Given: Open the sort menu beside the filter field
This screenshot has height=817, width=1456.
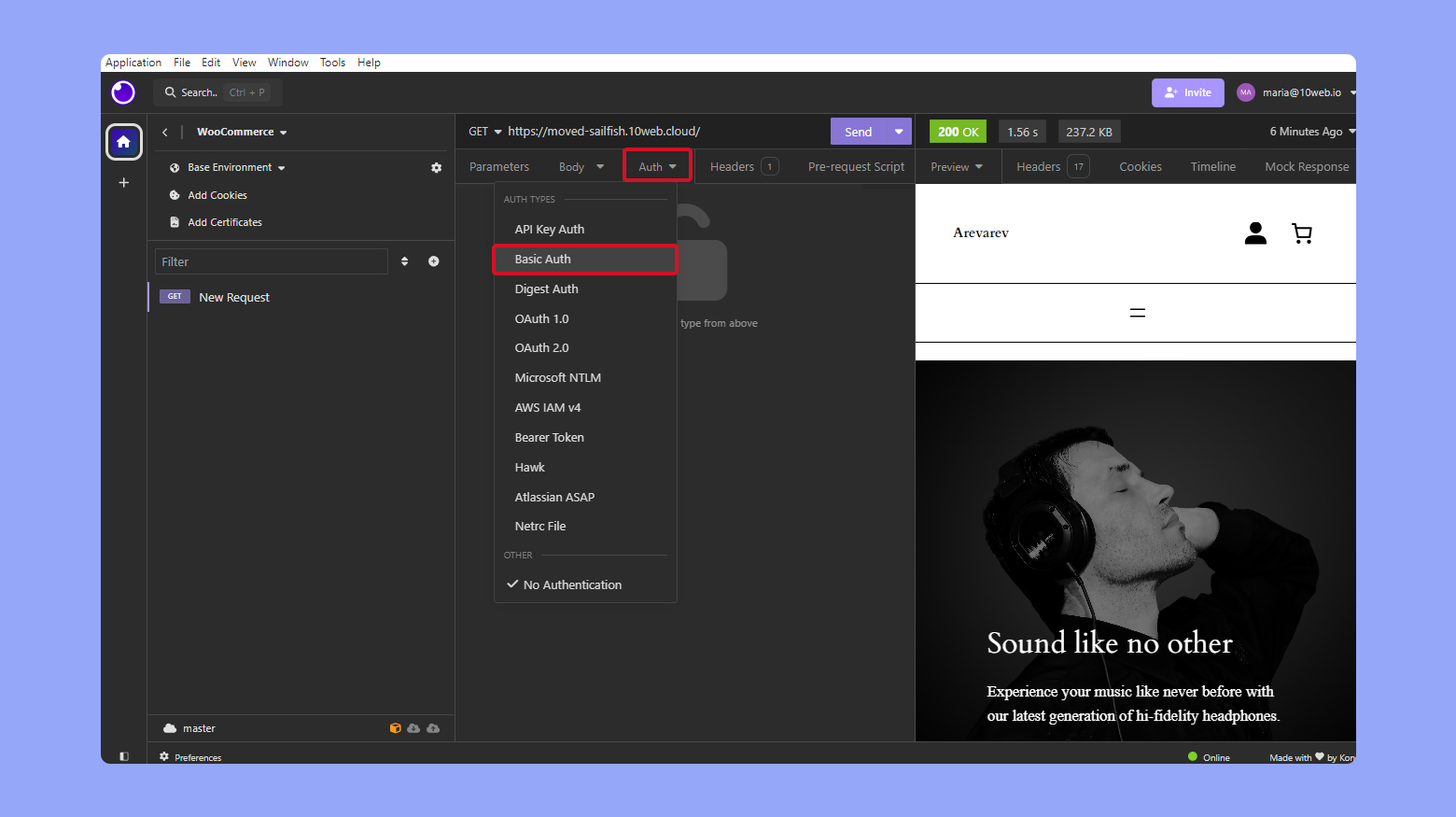Looking at the screenshot, I should coord(404,261).
